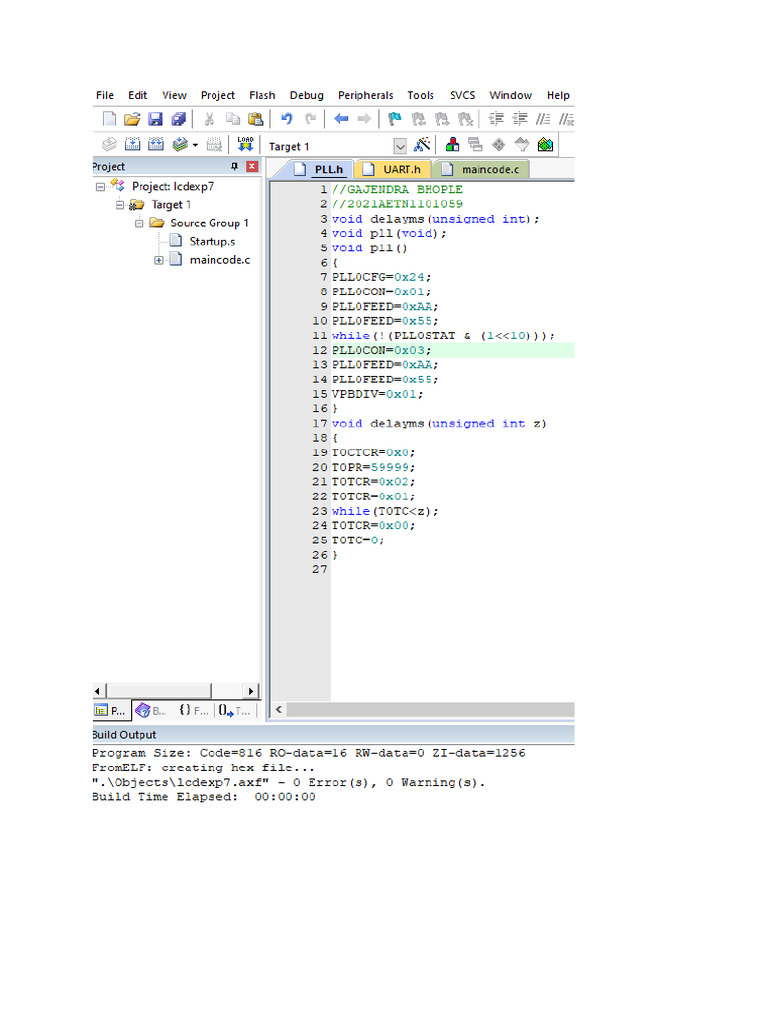Expand the maincode.c tree node
Screen dimensions: 768x1024
[159, 260]
